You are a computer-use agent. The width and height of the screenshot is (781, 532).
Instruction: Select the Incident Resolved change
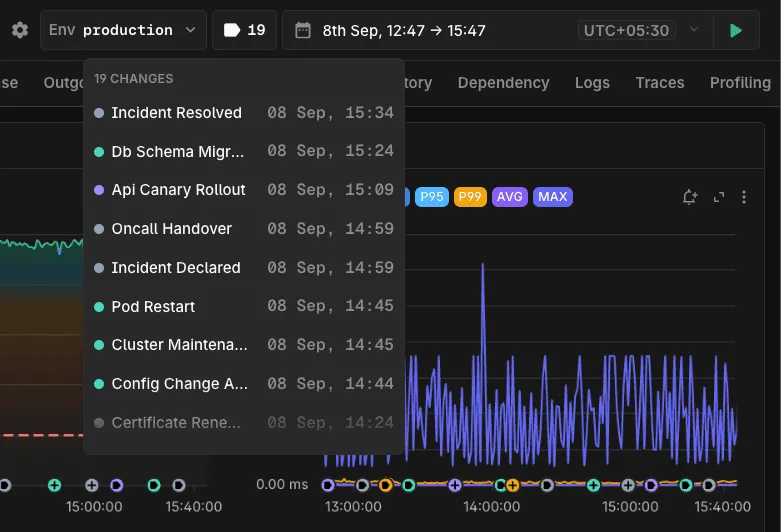click(x=244, y=113)
